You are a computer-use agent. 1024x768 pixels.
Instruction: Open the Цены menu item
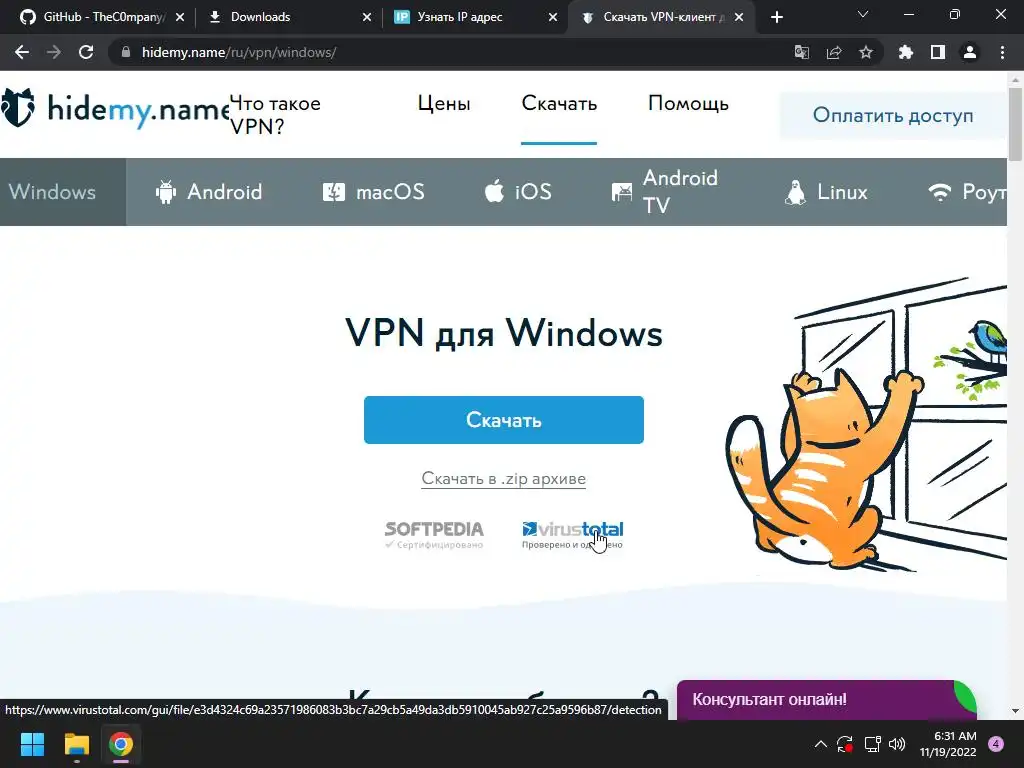444,103
